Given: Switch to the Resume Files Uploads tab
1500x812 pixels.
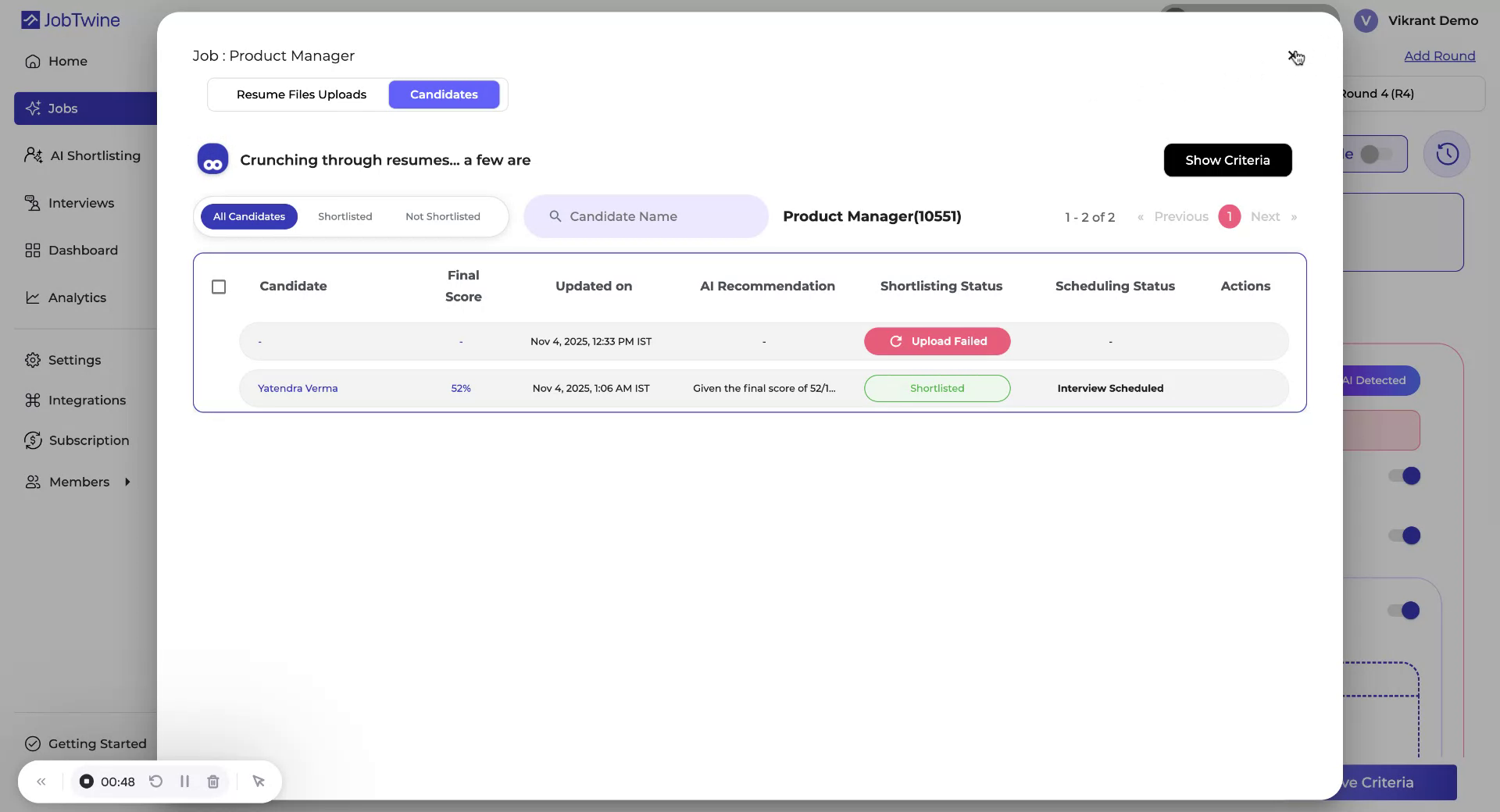Looking at the screenshot, I should 302,94.
